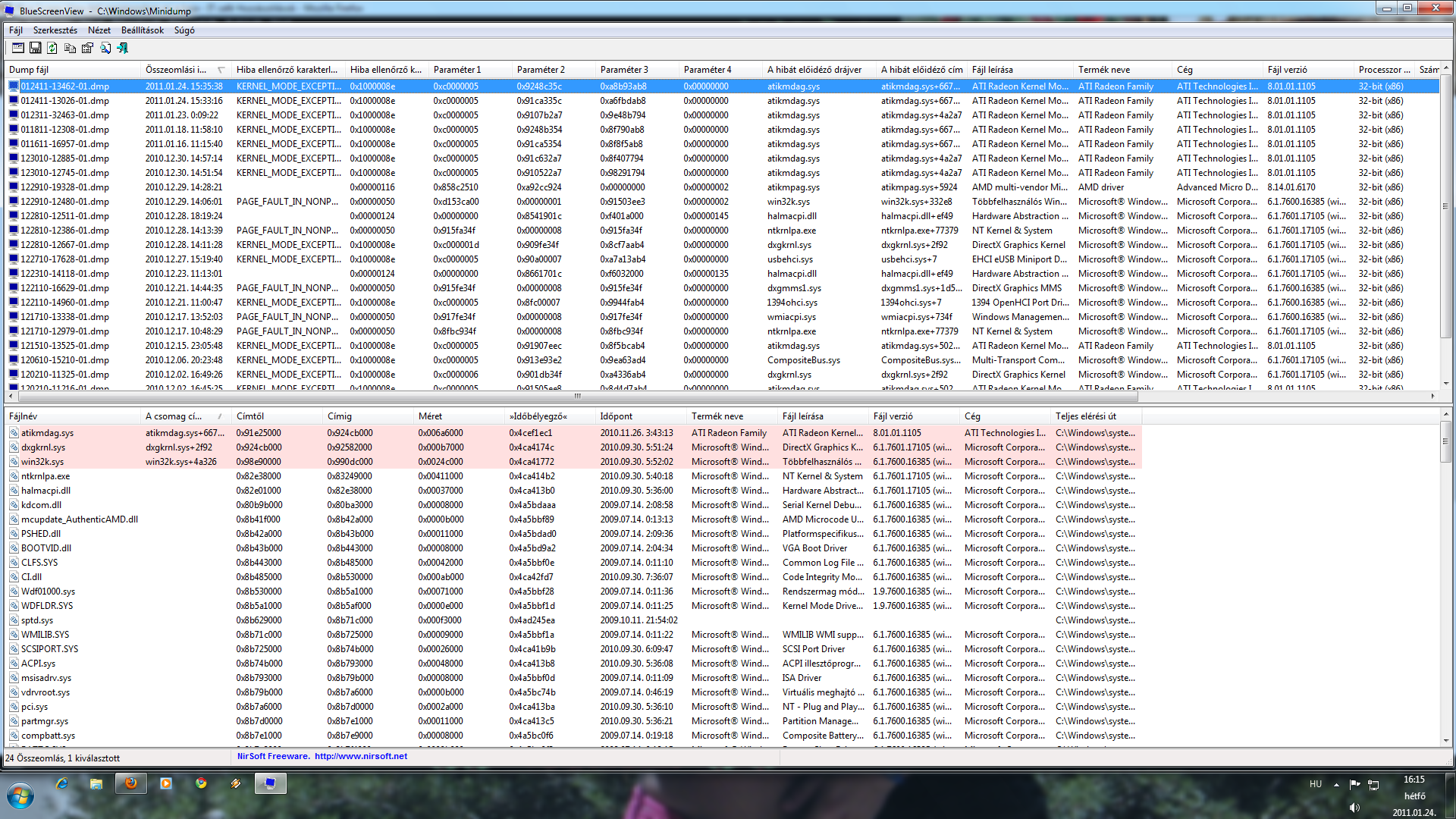Open the volume speaker tray icon
The height and width of the screenshot is (819, 1456).
(x=1355, y=808)
